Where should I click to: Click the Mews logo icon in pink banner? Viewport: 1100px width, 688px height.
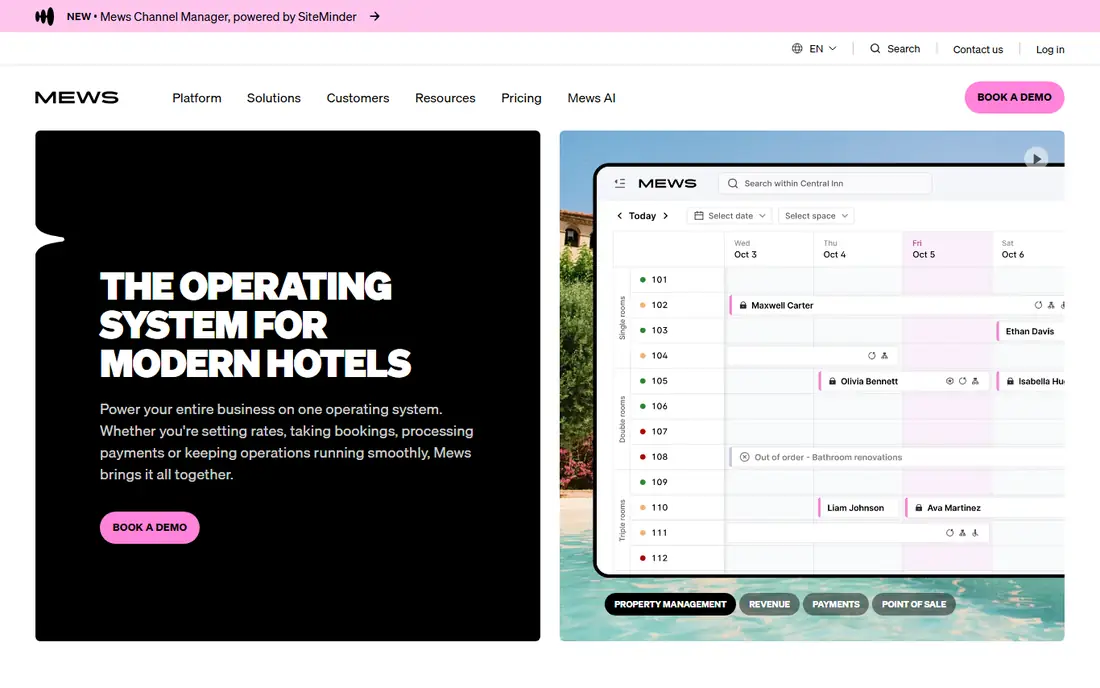[x=44, y=16]
